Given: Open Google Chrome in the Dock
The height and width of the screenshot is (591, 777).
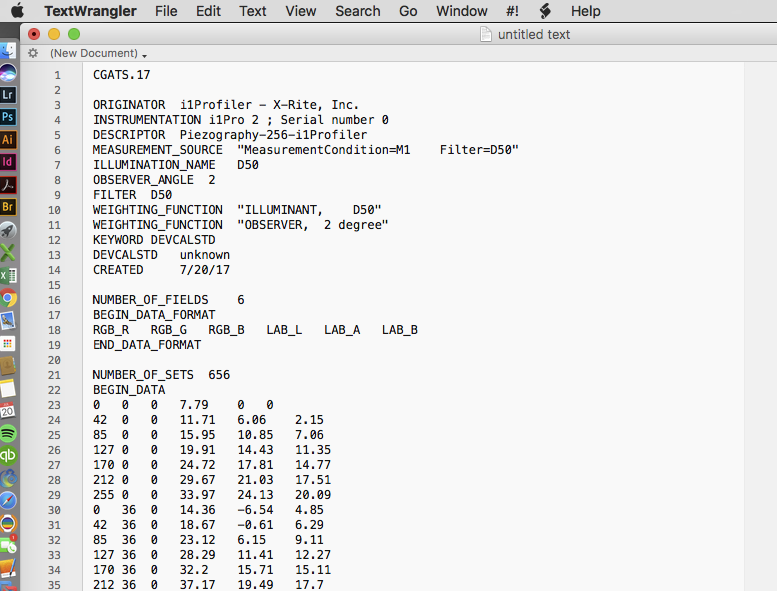Looking at the screenshot, I should pyautogui.click(x=8, y=298).
